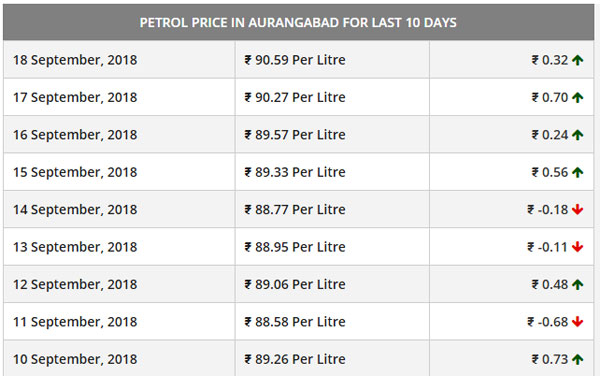600x376 pixels.
Task: Select the 16 September, 2018 date cell
Action: pos(119,135)
